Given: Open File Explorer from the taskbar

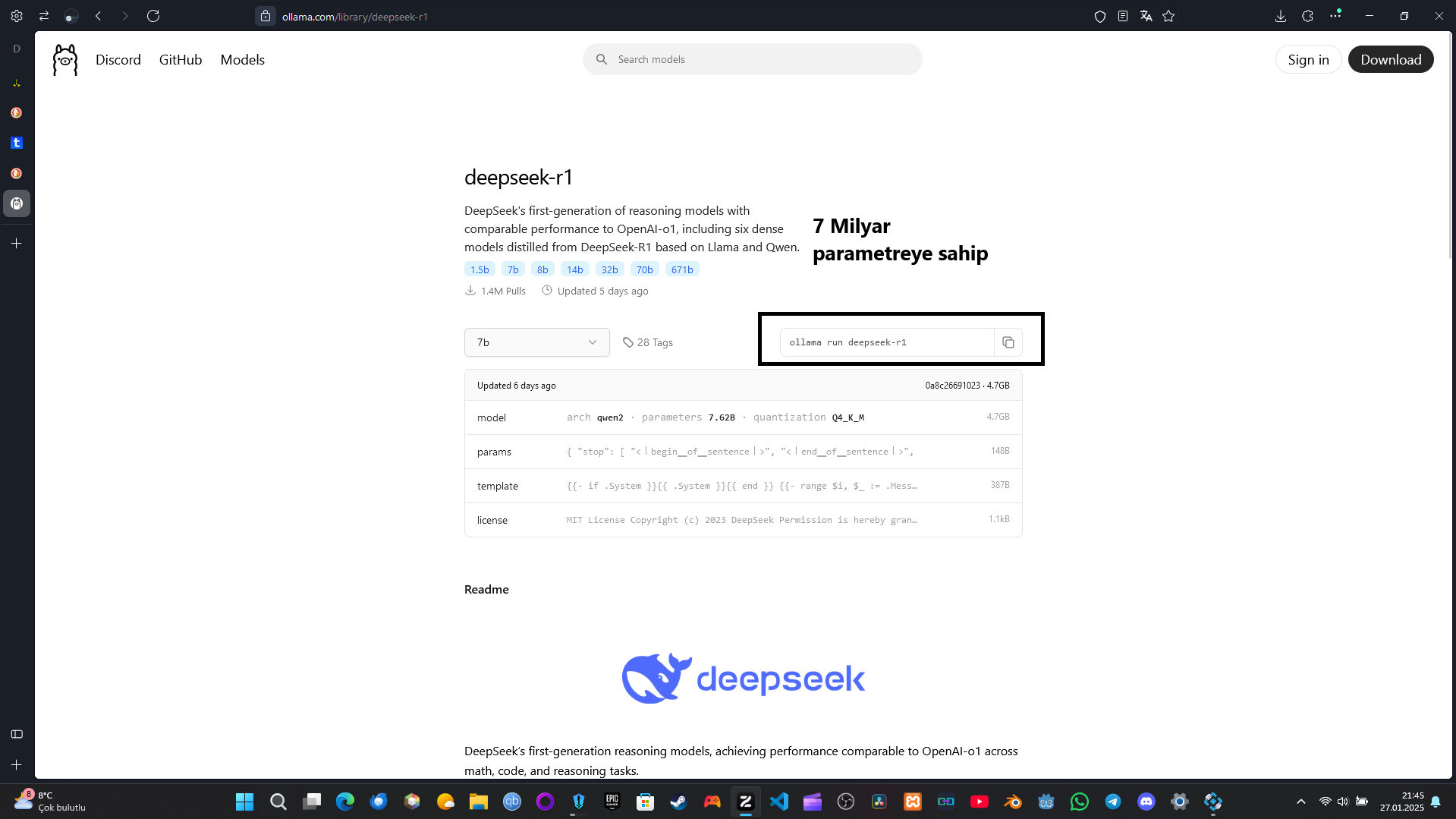Looking at the screenshot, I should (x=479, y=802).
